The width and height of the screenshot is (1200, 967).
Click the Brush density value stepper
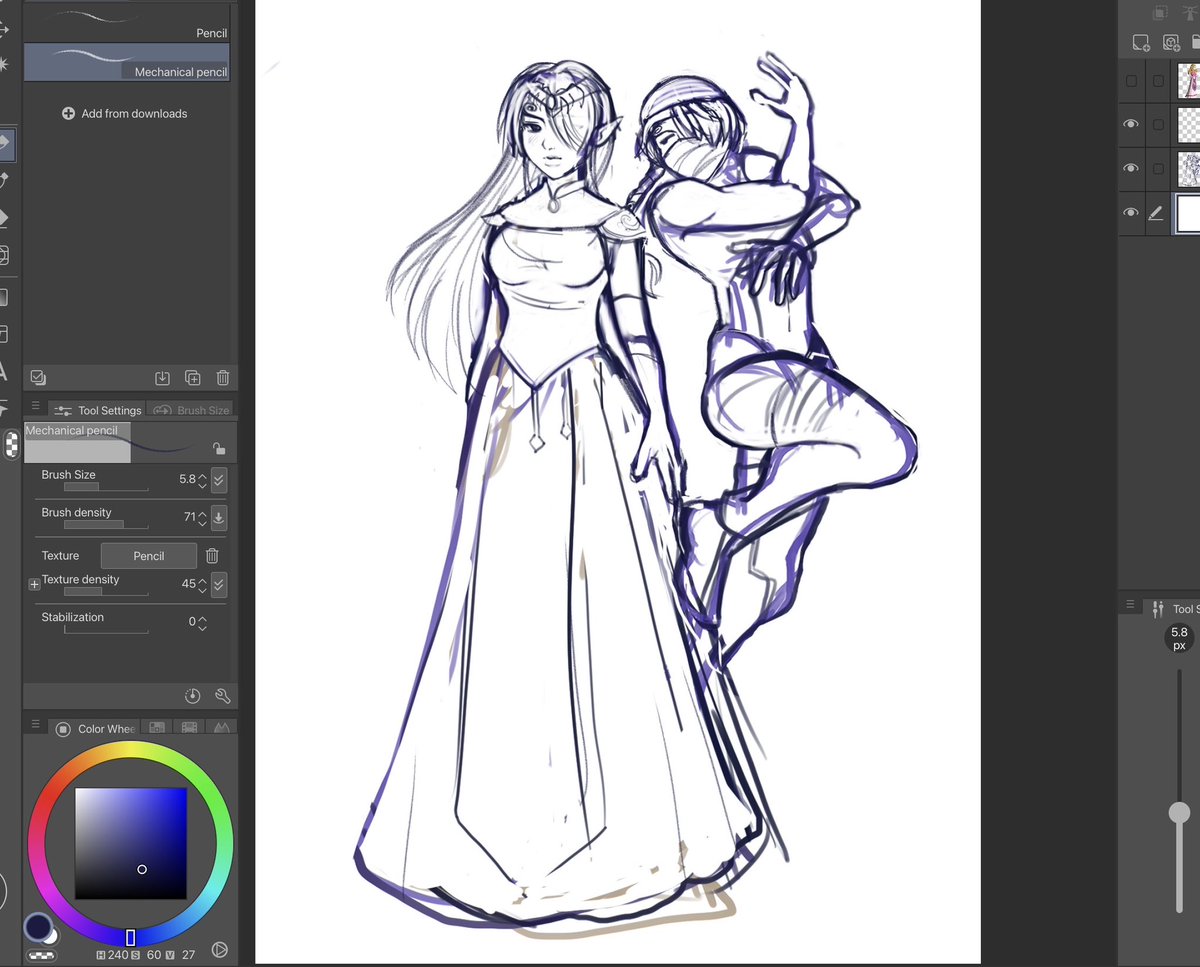pos(202,518)
